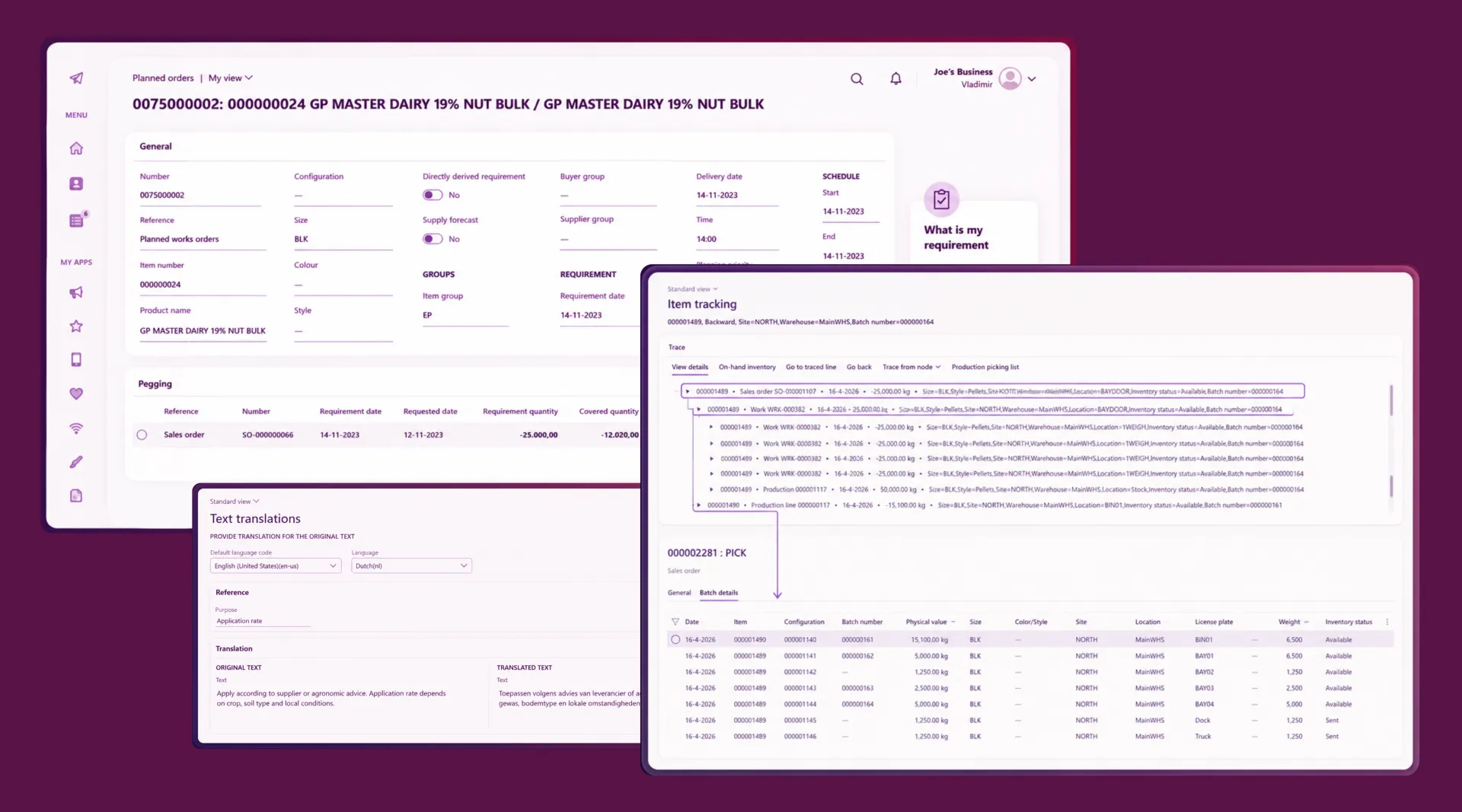The width and height of the screenshot is (1462, 812).
Task: Click Production picking list
Action: pyautogui.click(x=985, y=367)
